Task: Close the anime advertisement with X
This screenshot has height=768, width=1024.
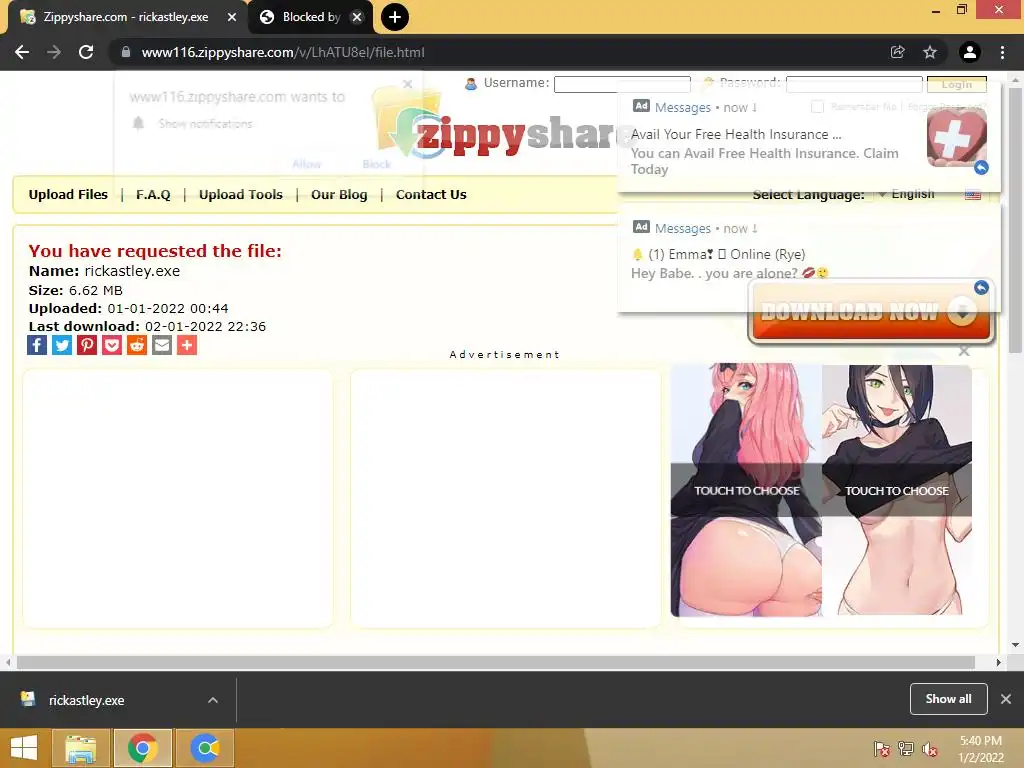Action: click(964, 351)
